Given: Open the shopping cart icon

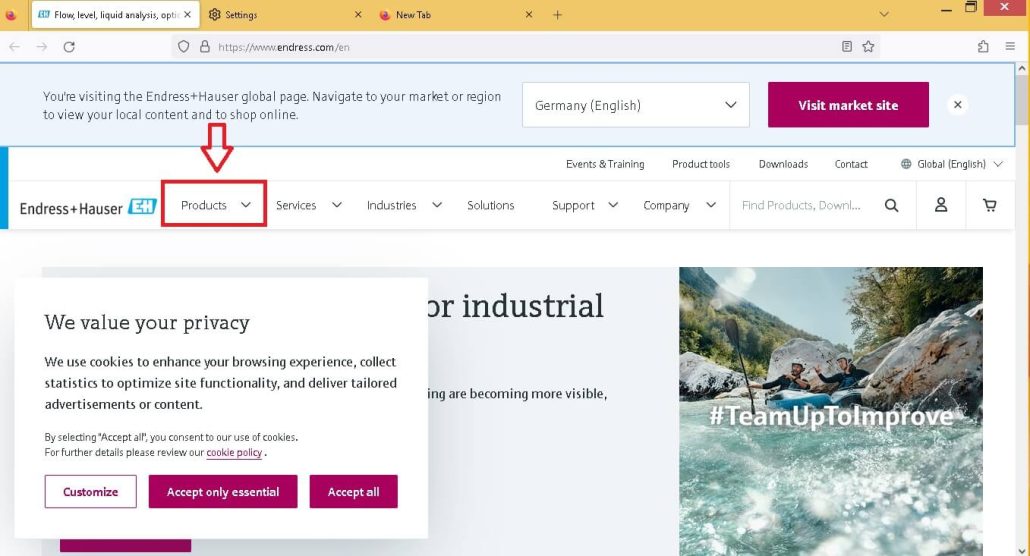Looking at the screenshot, I should 989,205.
